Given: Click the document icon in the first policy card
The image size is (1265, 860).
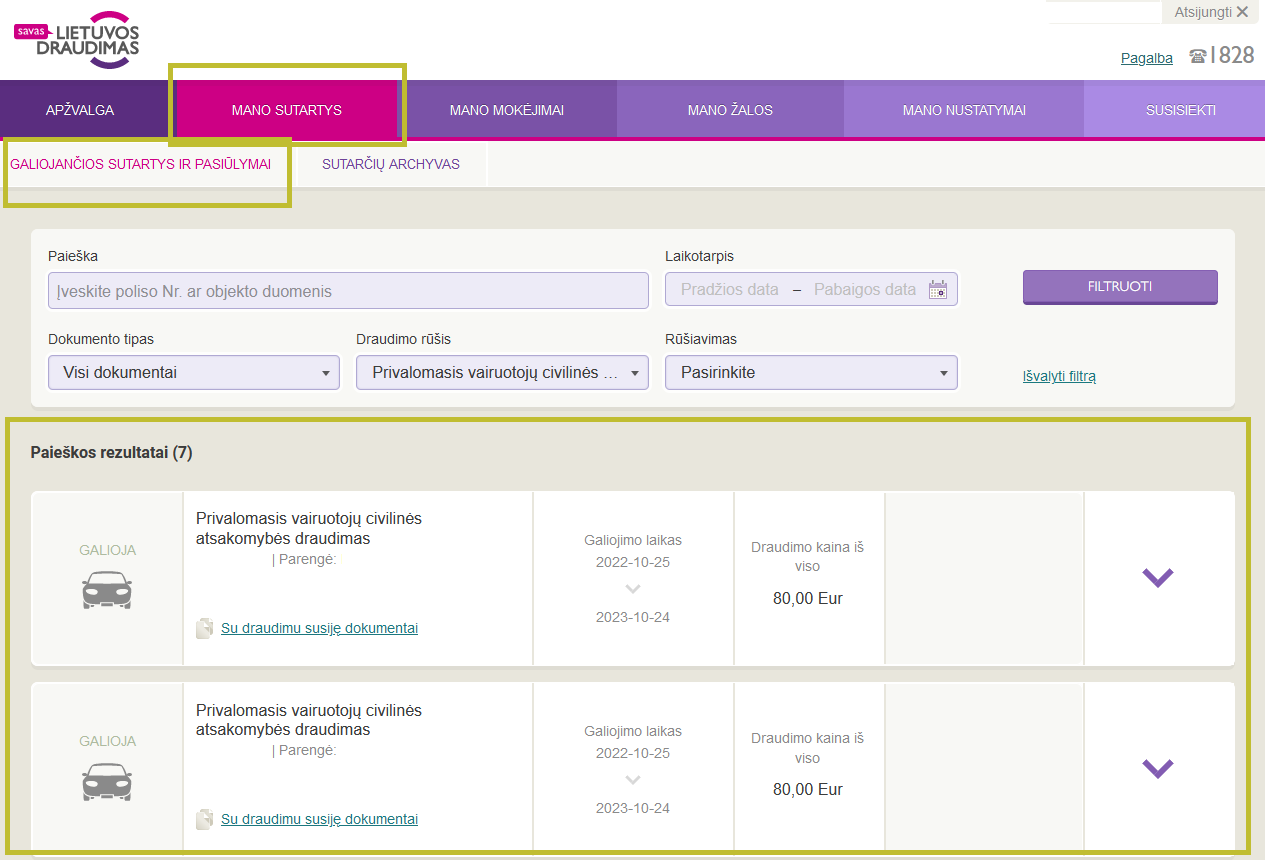Looking at the screenshot, I should [x=204, y=628].
